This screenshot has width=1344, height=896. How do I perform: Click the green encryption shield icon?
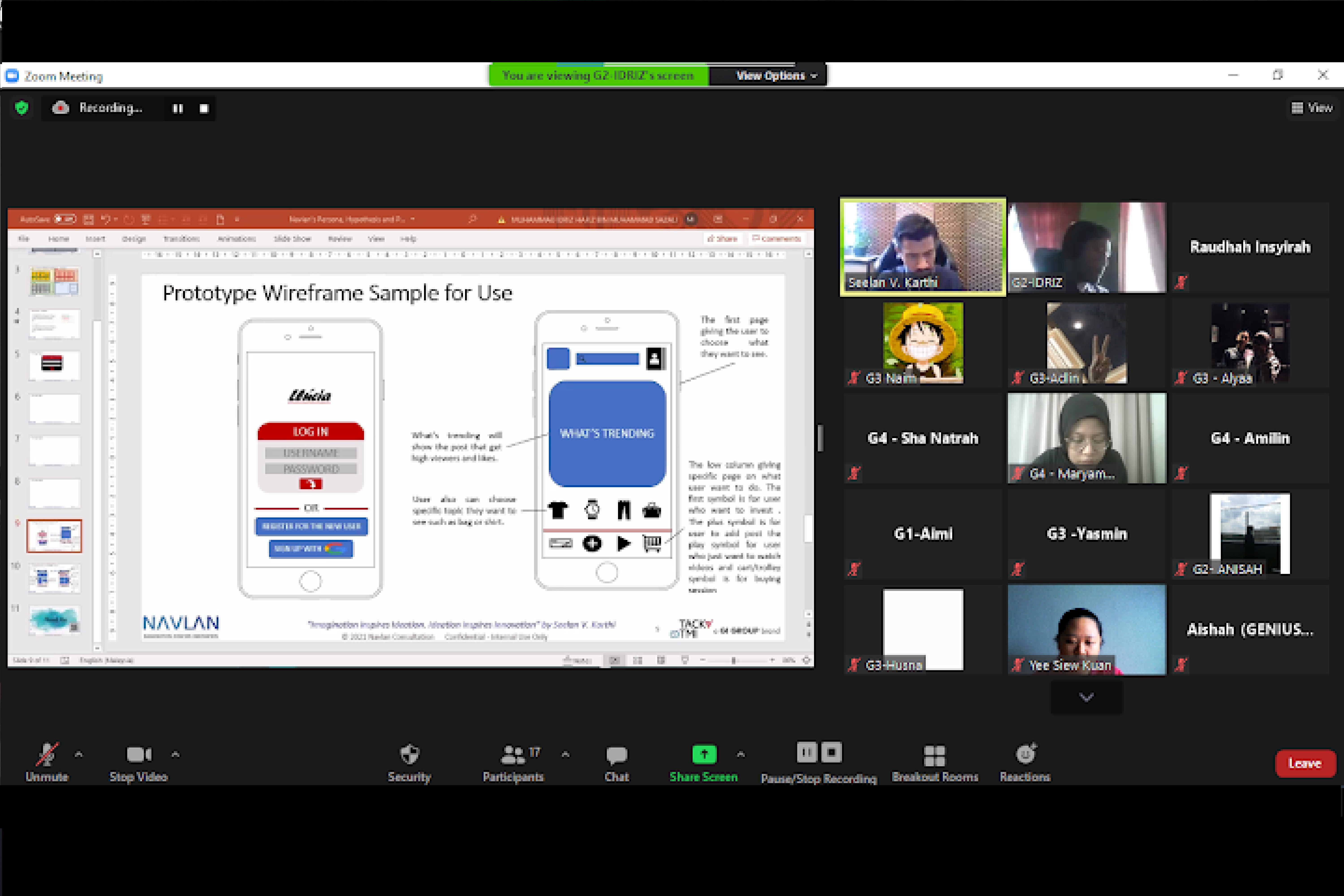pos(22,108)
